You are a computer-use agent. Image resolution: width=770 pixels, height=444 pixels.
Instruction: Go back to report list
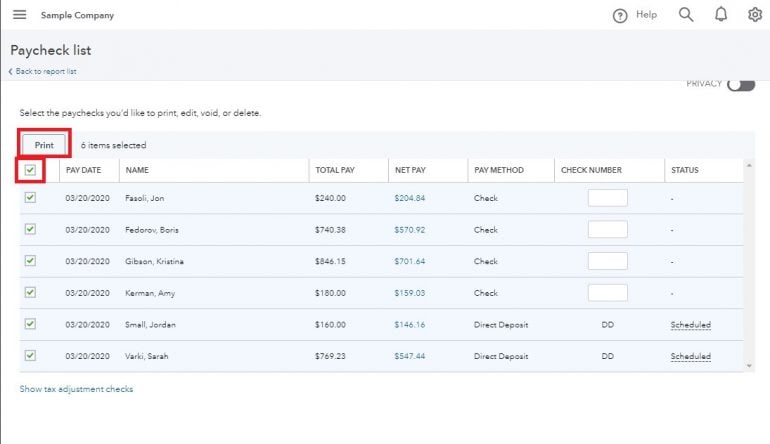click(44, 71)
